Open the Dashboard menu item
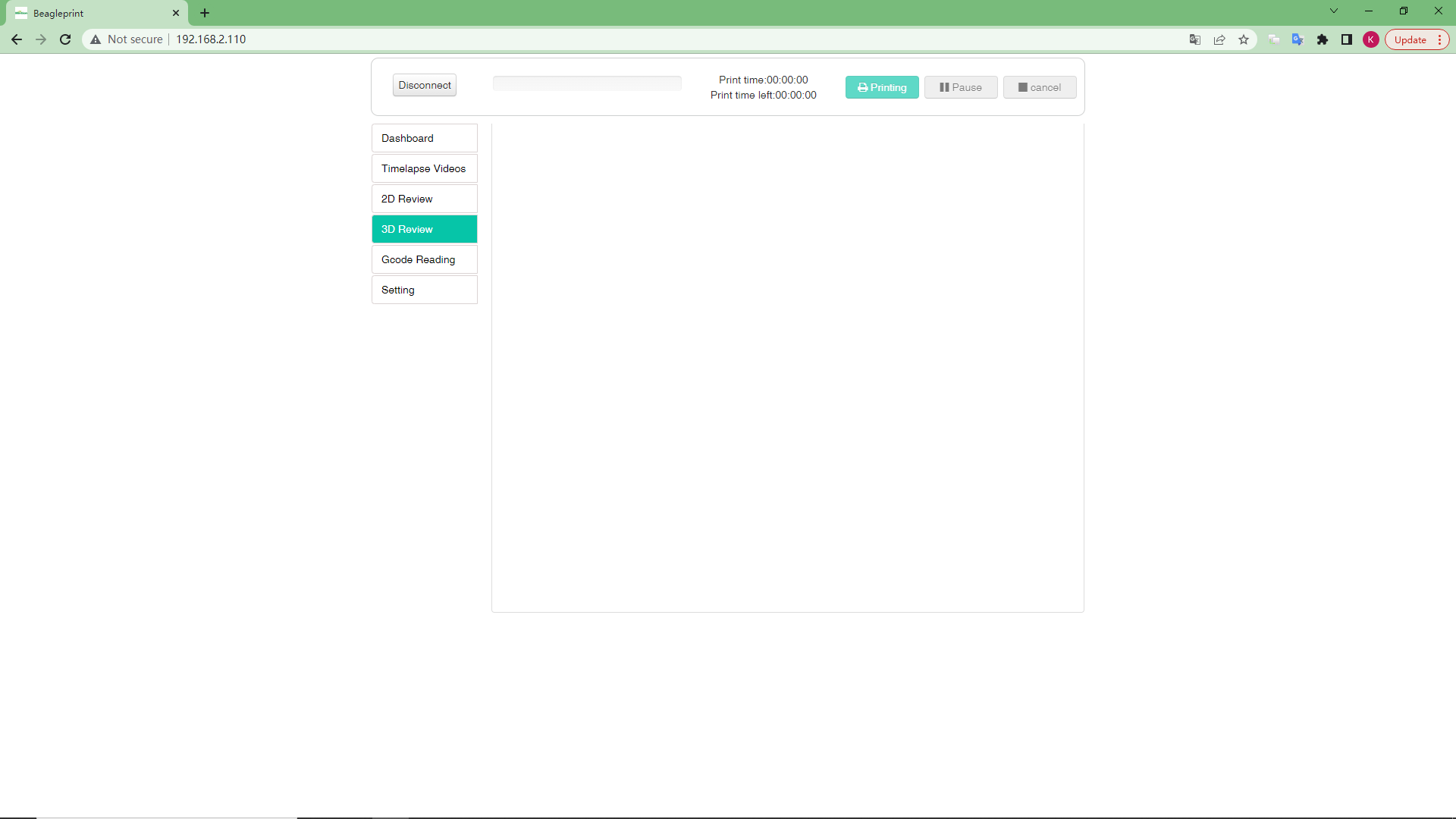The image size is (1456, 819). click(424, 138)
